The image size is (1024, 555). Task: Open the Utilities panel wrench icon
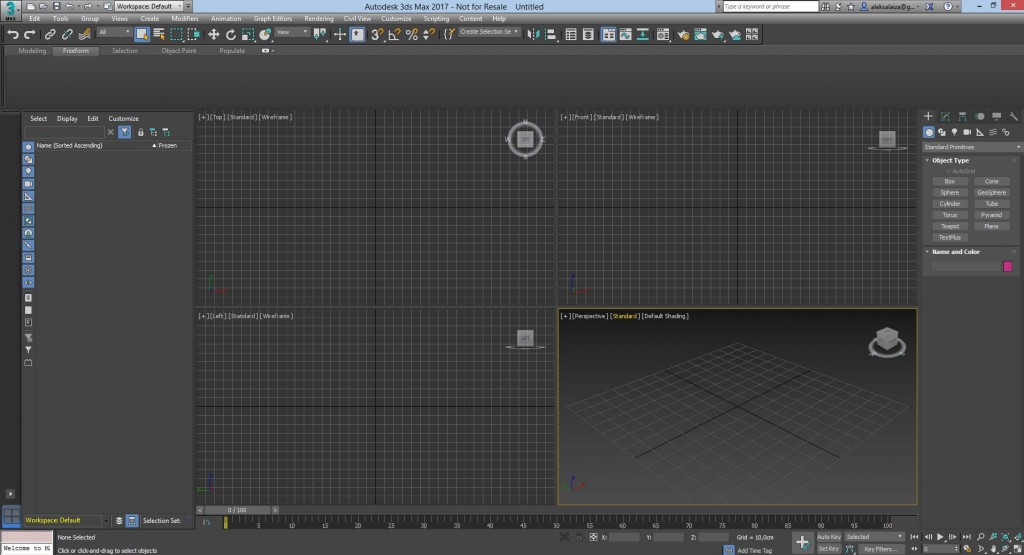coord(1013,117)
